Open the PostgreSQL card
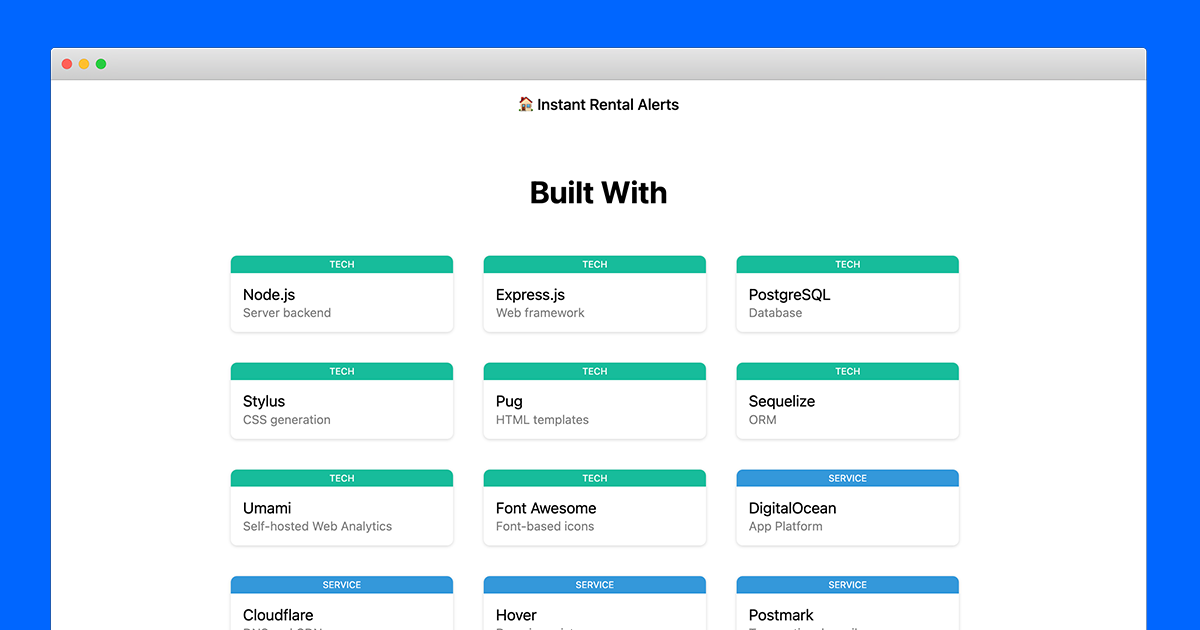 point(848,294)
